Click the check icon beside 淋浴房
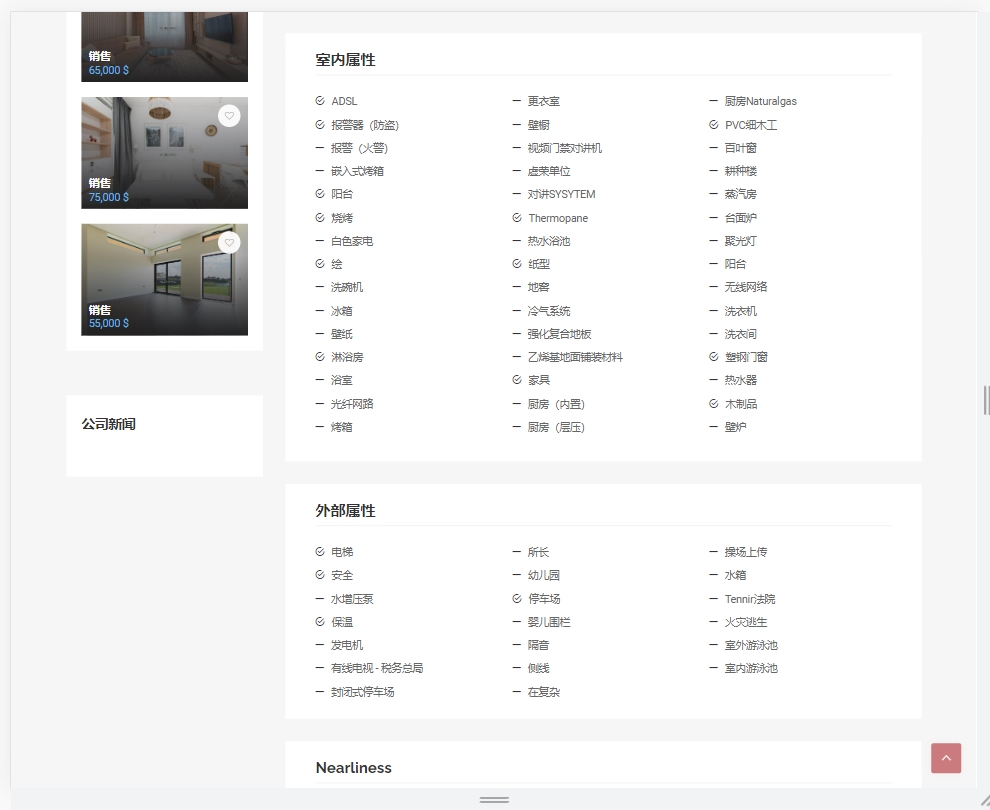Viewport: 990px width, 810px height. point(320,356)
